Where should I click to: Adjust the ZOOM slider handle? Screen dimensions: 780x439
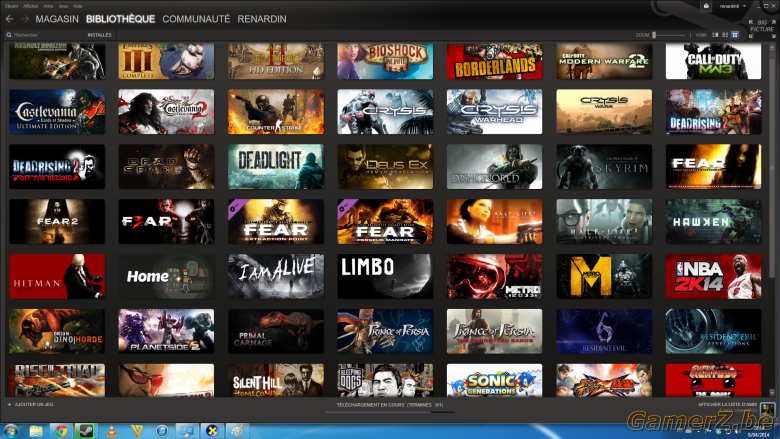pos(654,35)
